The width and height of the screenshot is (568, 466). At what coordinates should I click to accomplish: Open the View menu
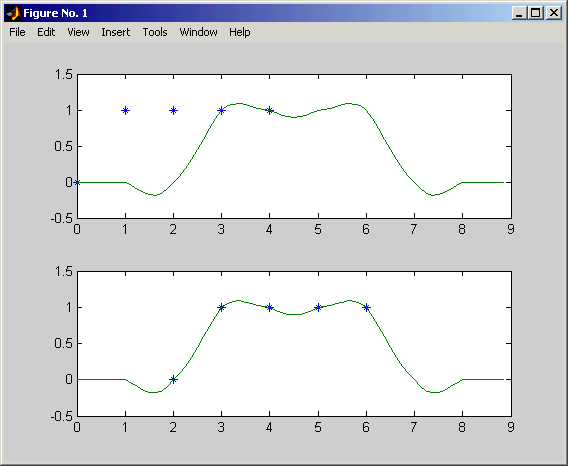[78, 32]
